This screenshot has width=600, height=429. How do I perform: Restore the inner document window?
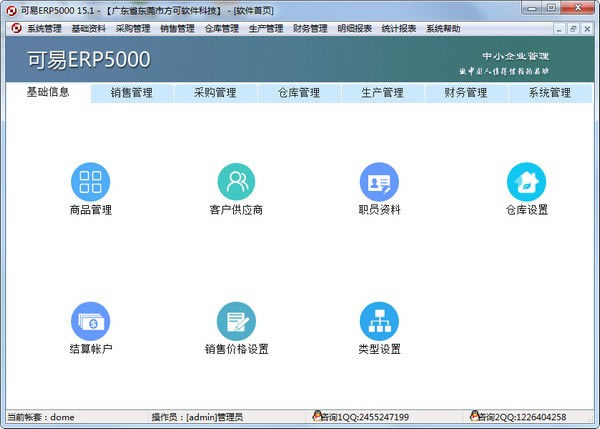573,29
